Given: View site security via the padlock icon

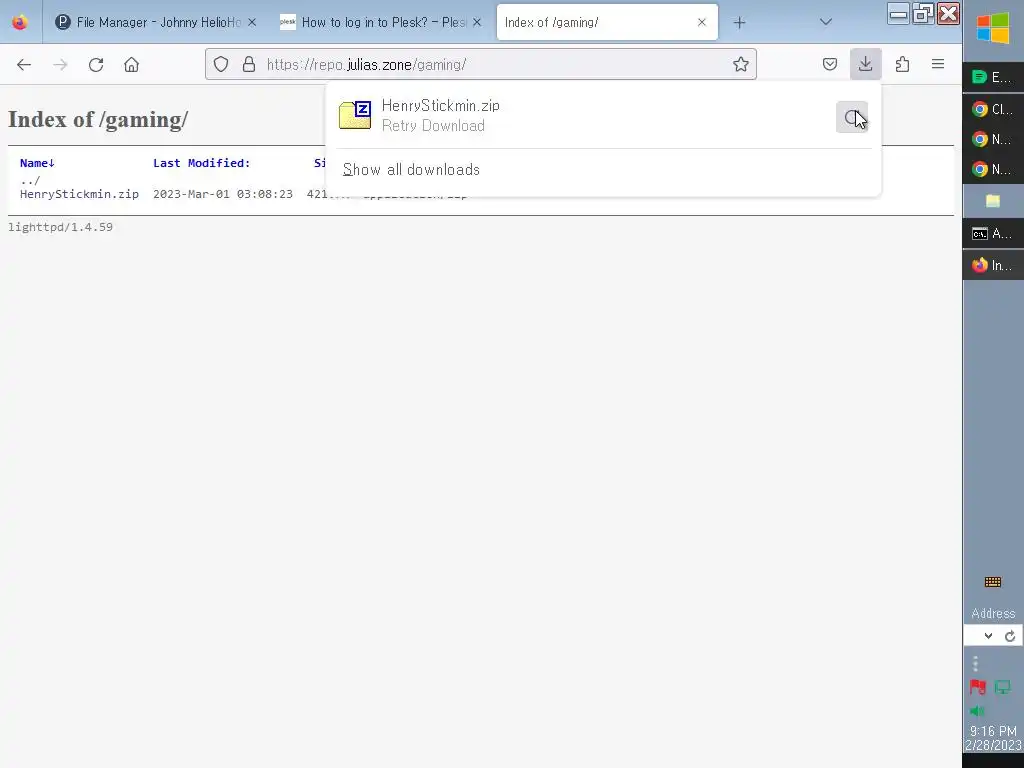Looking at the screenshot, I should click(x=249, y=64).
